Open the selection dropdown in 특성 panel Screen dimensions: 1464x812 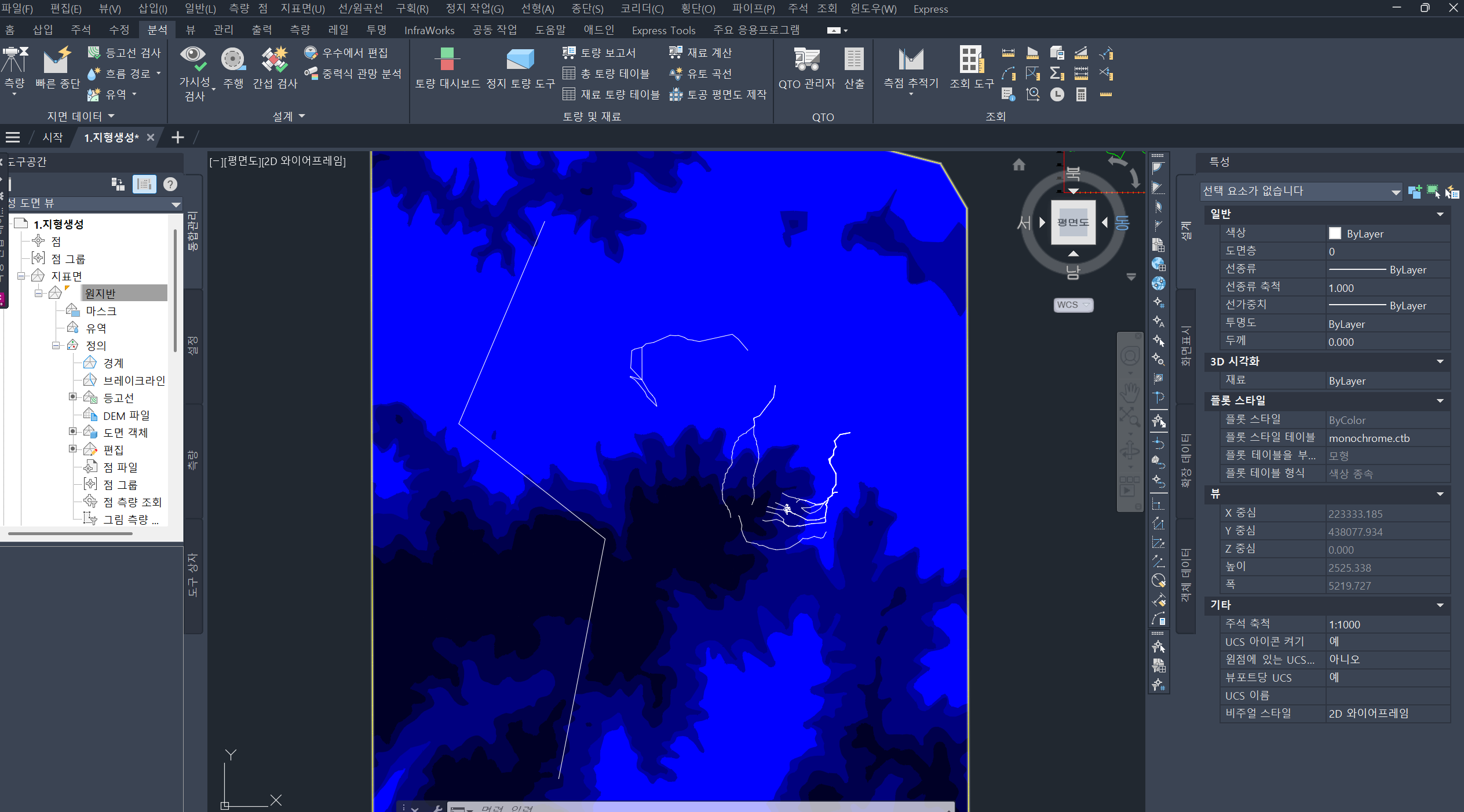pos(1395,192)
